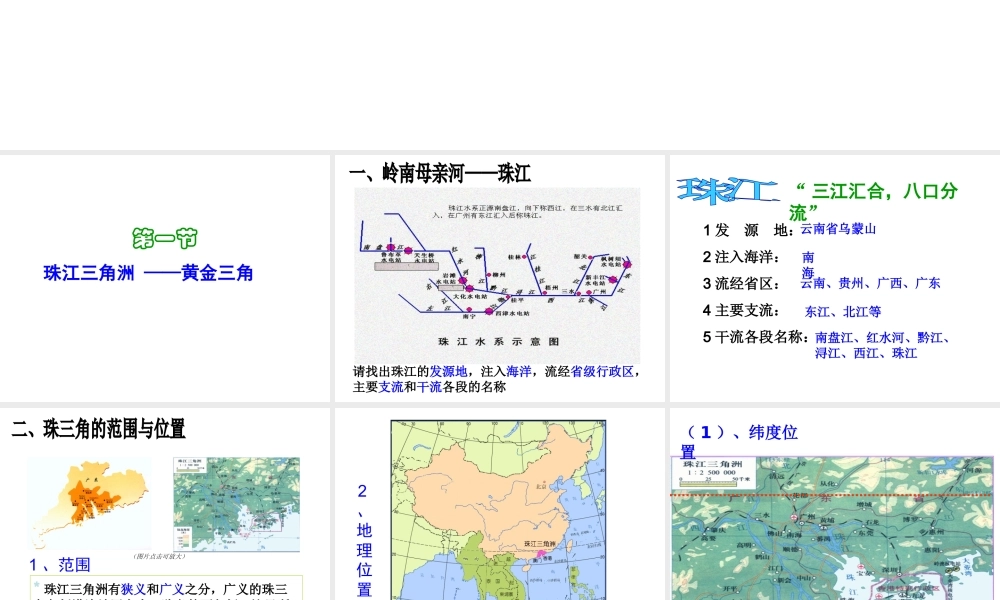Click the '（1）、纬度位置' heading
The image size is (1000, 600).
click(x=740, y=441)
